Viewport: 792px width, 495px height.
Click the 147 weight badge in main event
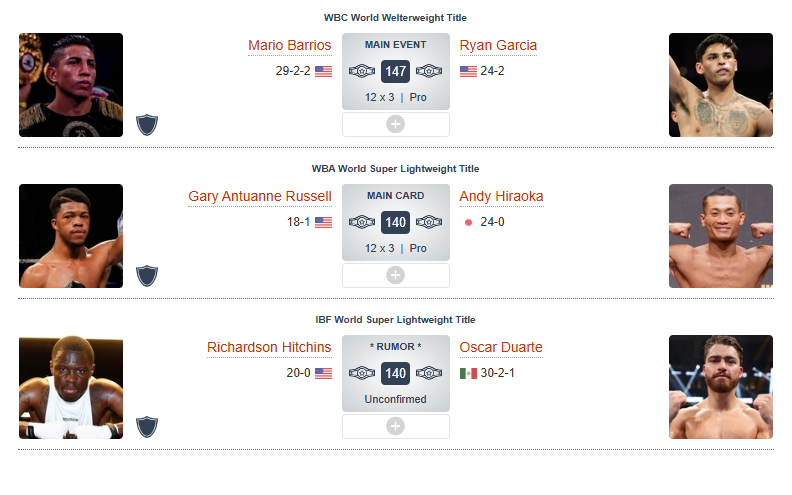395,71
